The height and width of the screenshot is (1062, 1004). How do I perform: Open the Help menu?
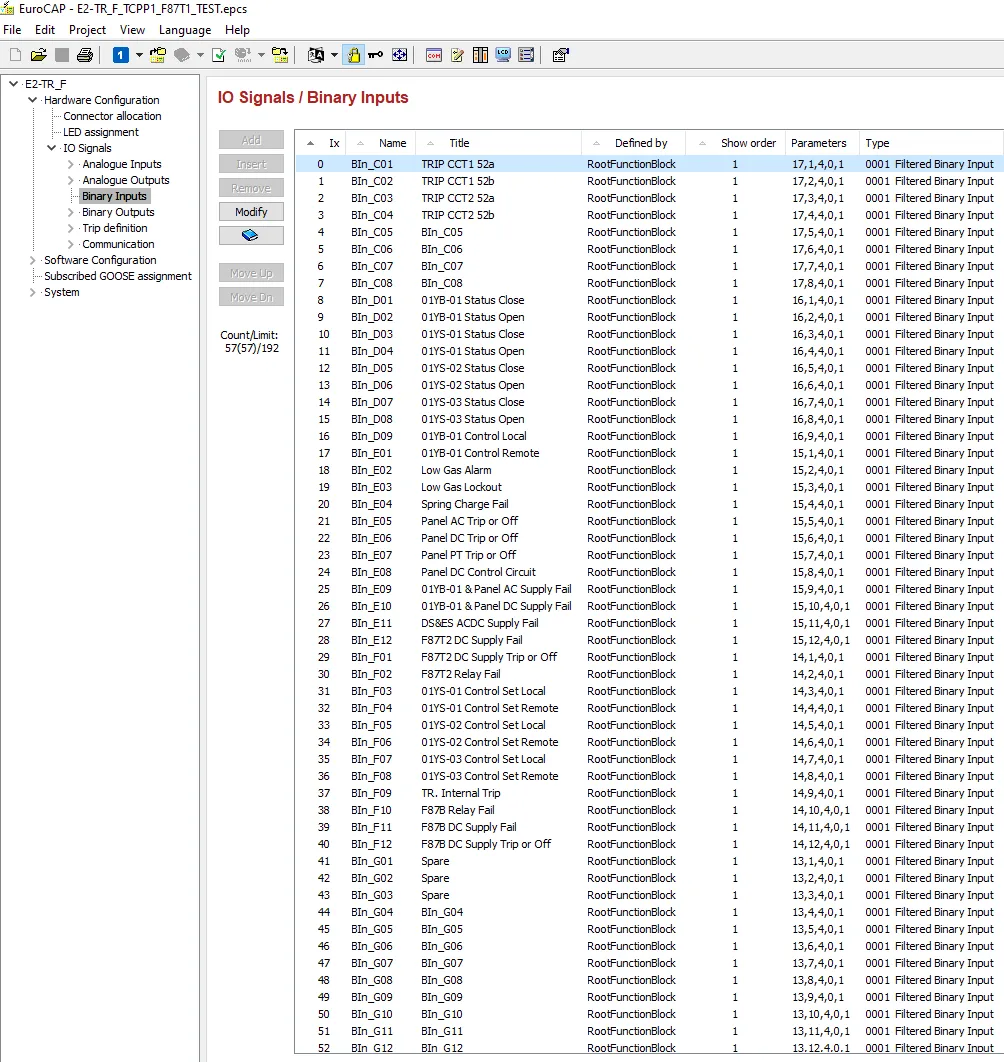coord(237,30)
